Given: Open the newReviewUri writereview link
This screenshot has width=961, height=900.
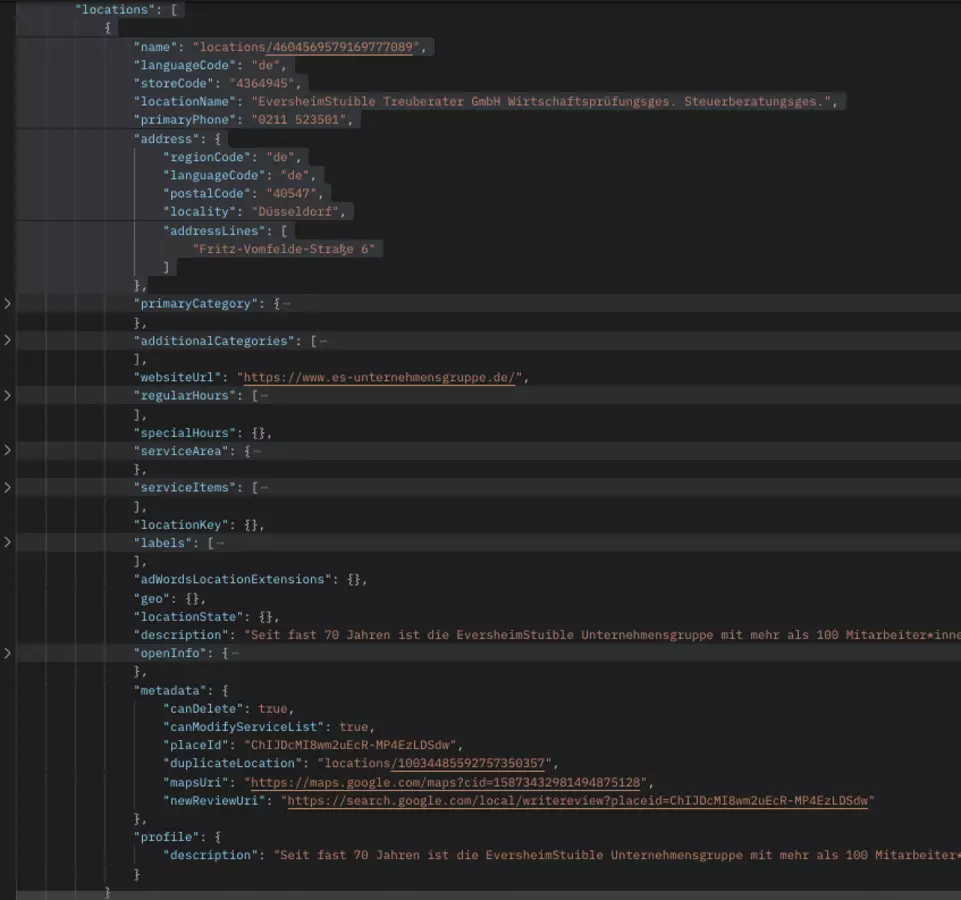Looking at the screenshot, I should pyautogui.click(x=578, y=800).
